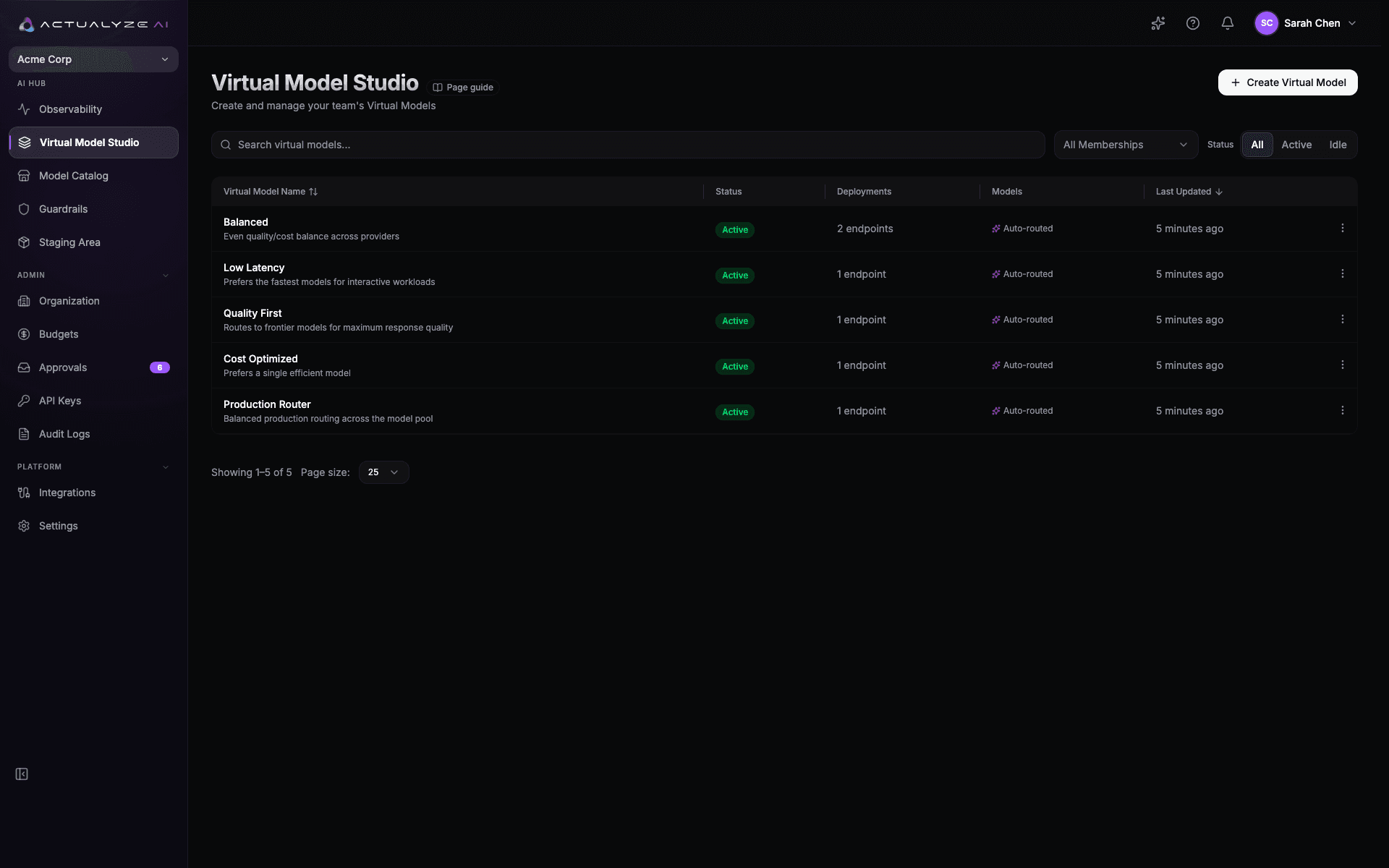
Task: Open the All Memberships dropdown
Action: (x=1126, y=145)
